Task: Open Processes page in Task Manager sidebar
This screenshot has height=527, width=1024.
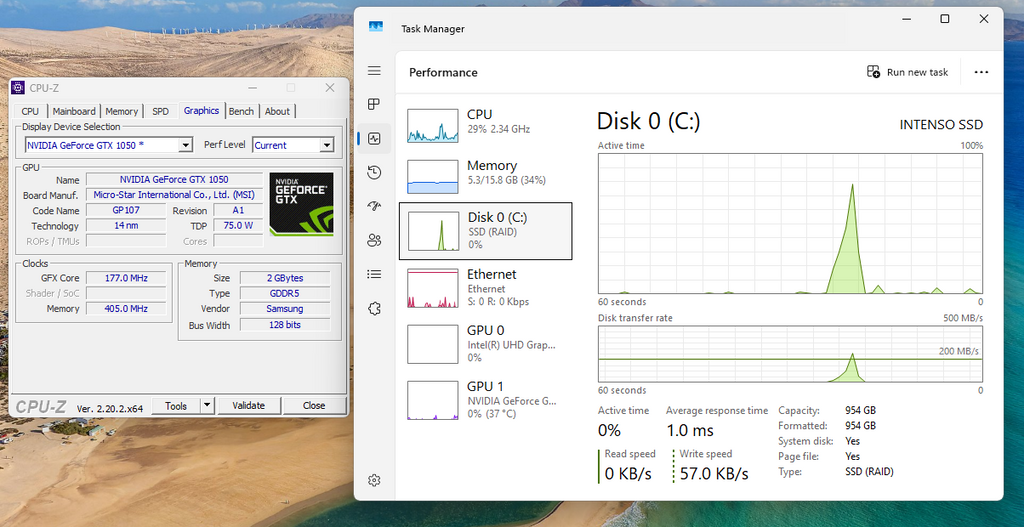Action: coord(374,104)
